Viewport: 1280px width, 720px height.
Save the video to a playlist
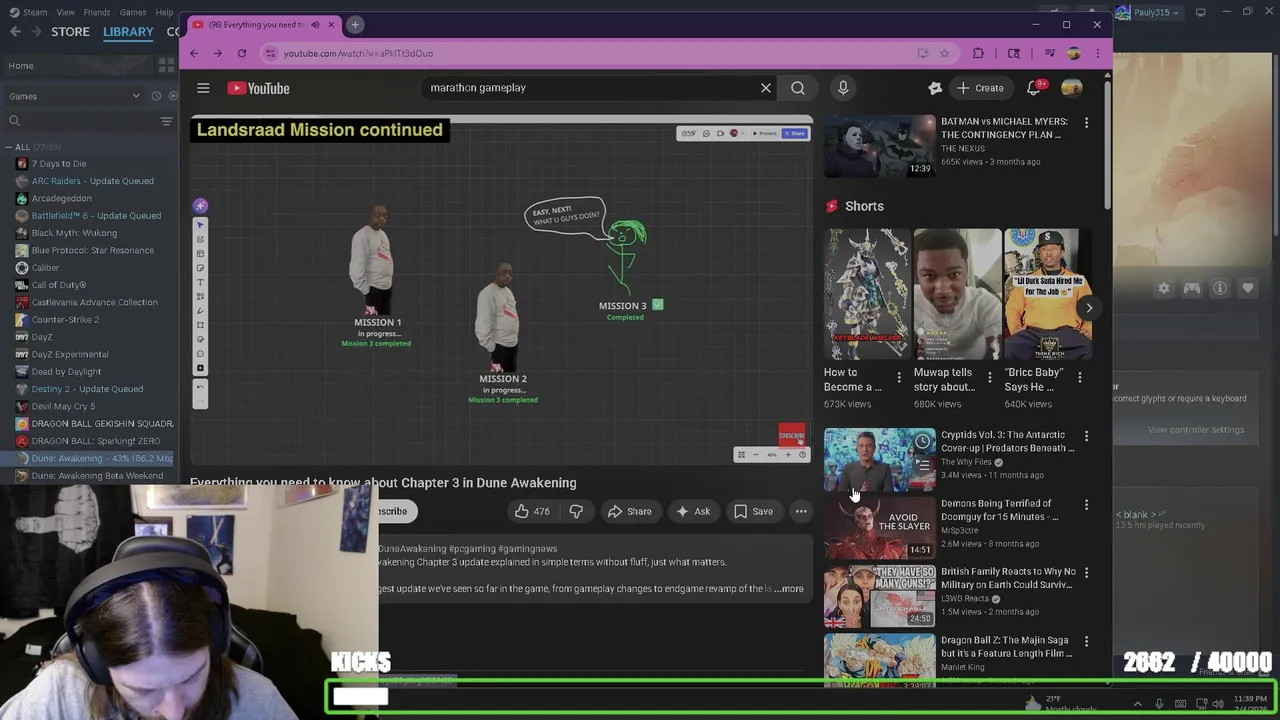point(753,511)
